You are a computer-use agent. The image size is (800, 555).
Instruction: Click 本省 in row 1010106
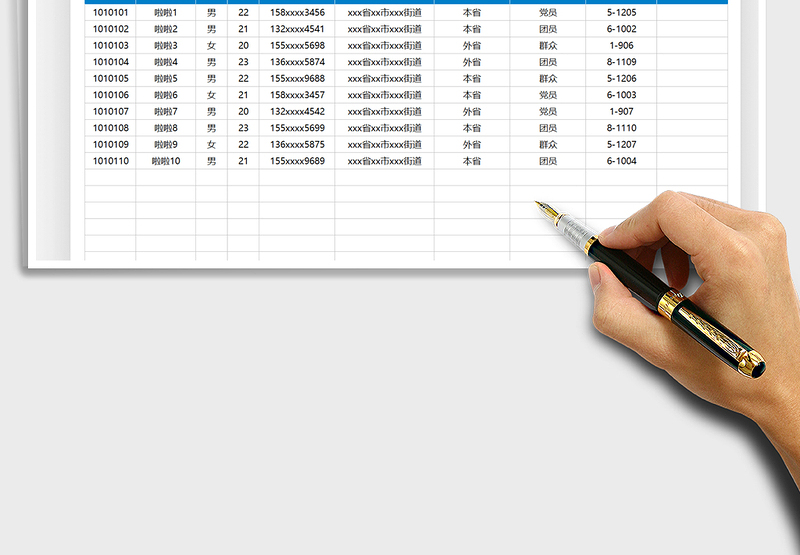[472, 95]
